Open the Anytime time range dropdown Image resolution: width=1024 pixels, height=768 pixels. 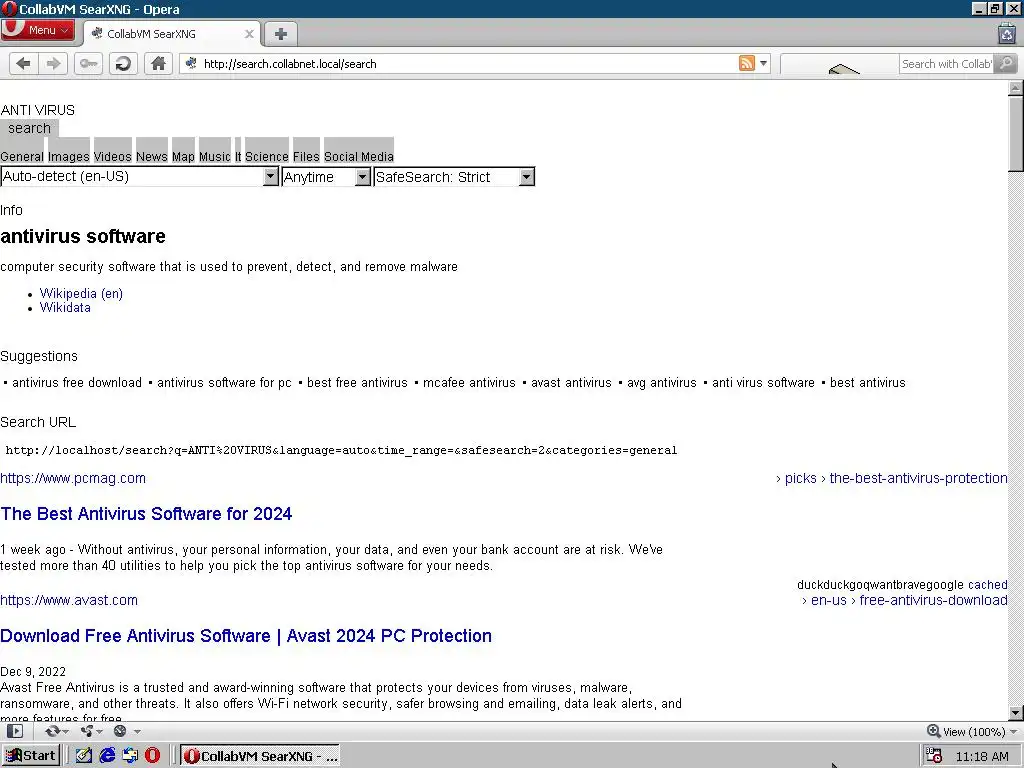(327, 176)
